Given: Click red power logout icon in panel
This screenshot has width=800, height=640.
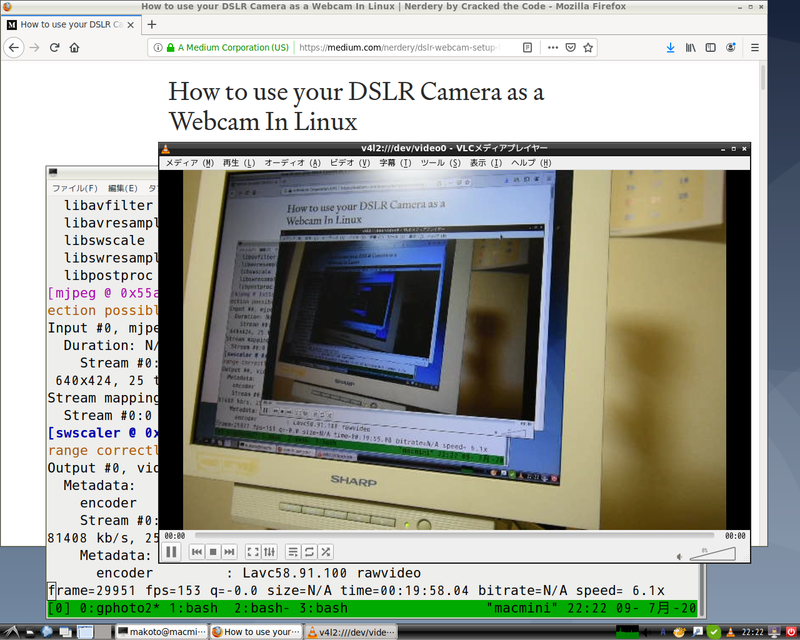Looking at the screenshot, I should [x=791, y=632].
